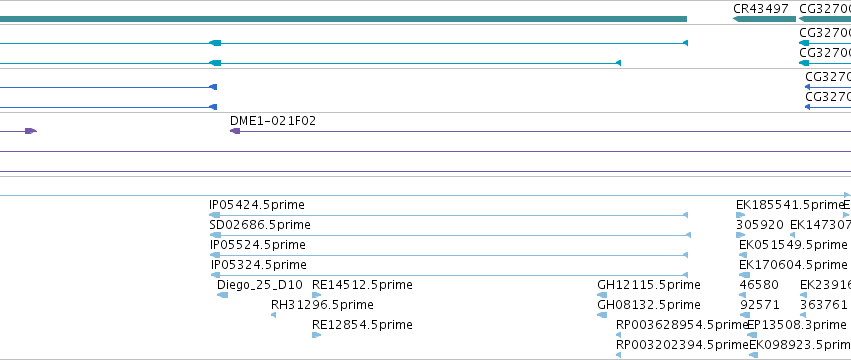Open the RE14512.5prime label

click(x=362, y=285)
